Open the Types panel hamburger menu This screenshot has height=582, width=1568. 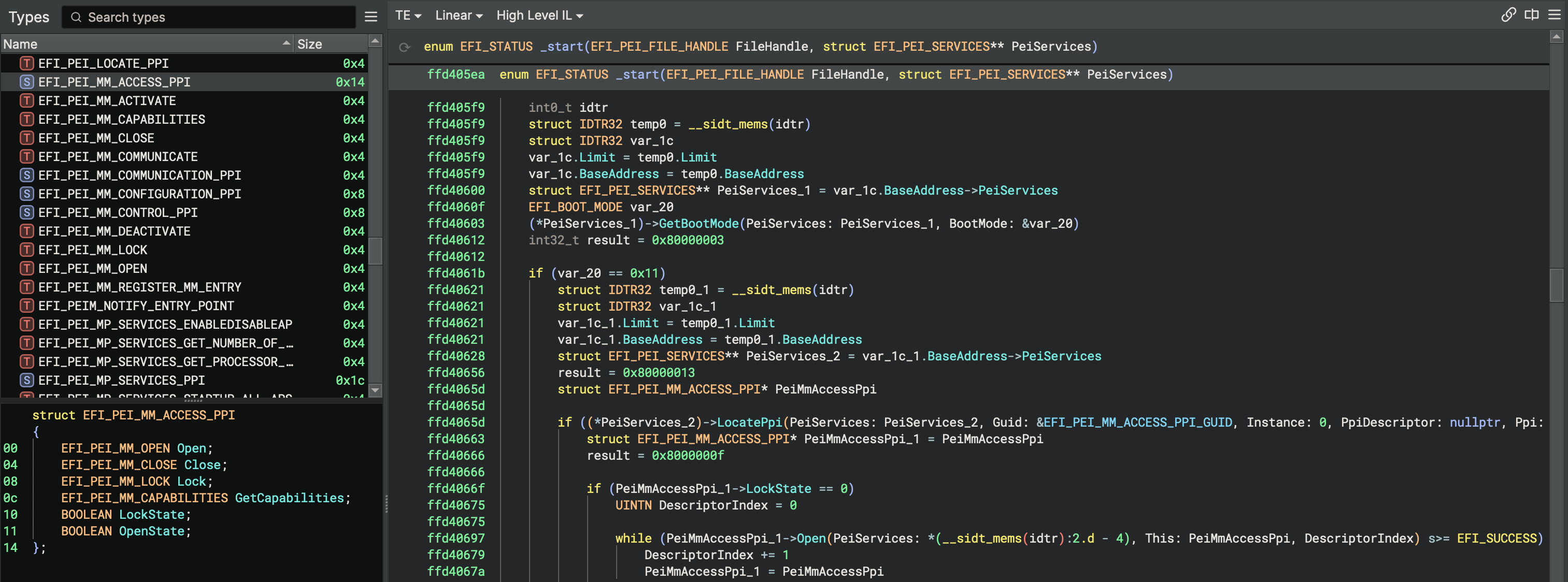(x=370, y=17)
